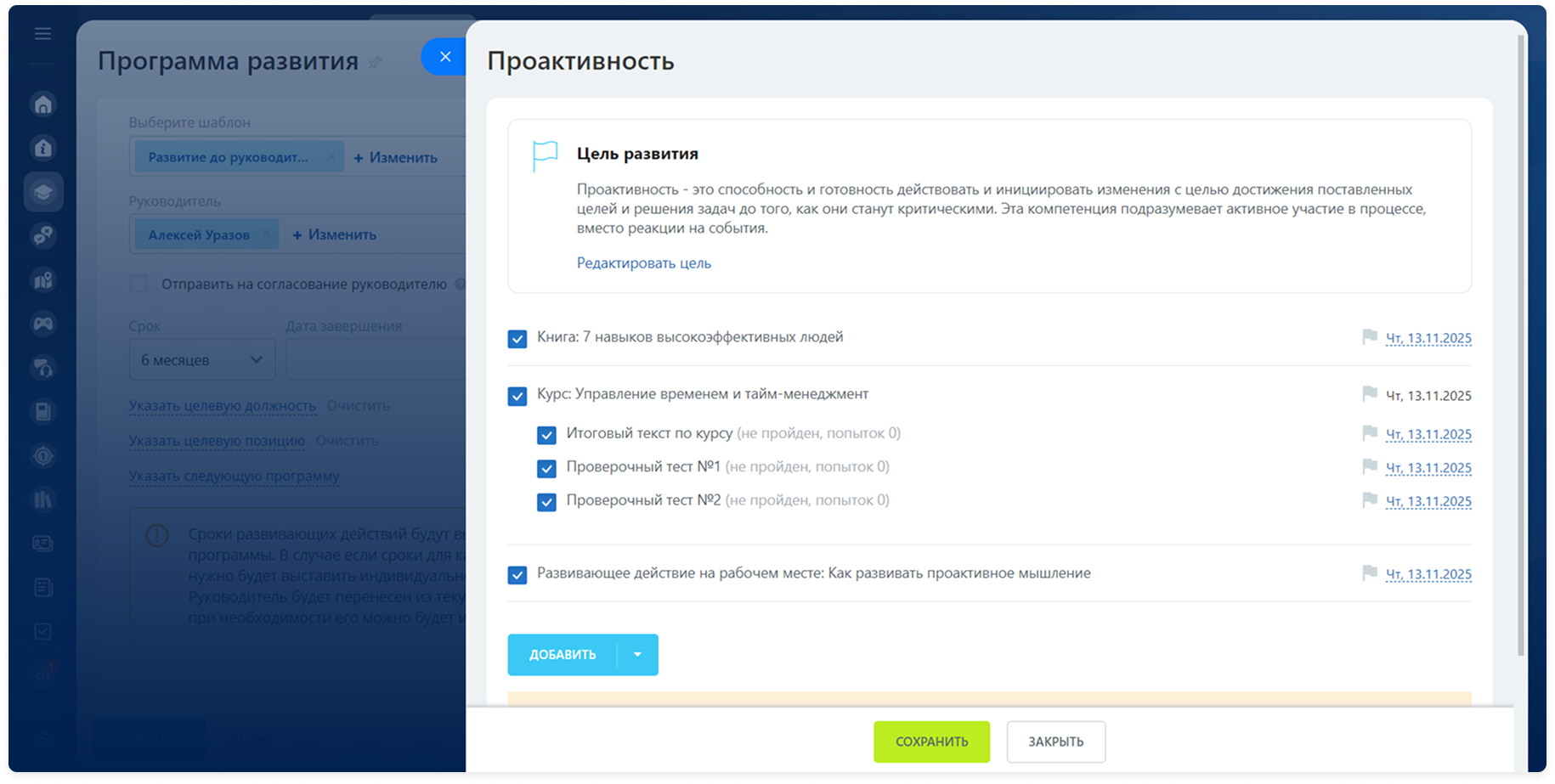Open the library books sidebar icon
This screenshot has width=1555, height=784.
(43, 499)
